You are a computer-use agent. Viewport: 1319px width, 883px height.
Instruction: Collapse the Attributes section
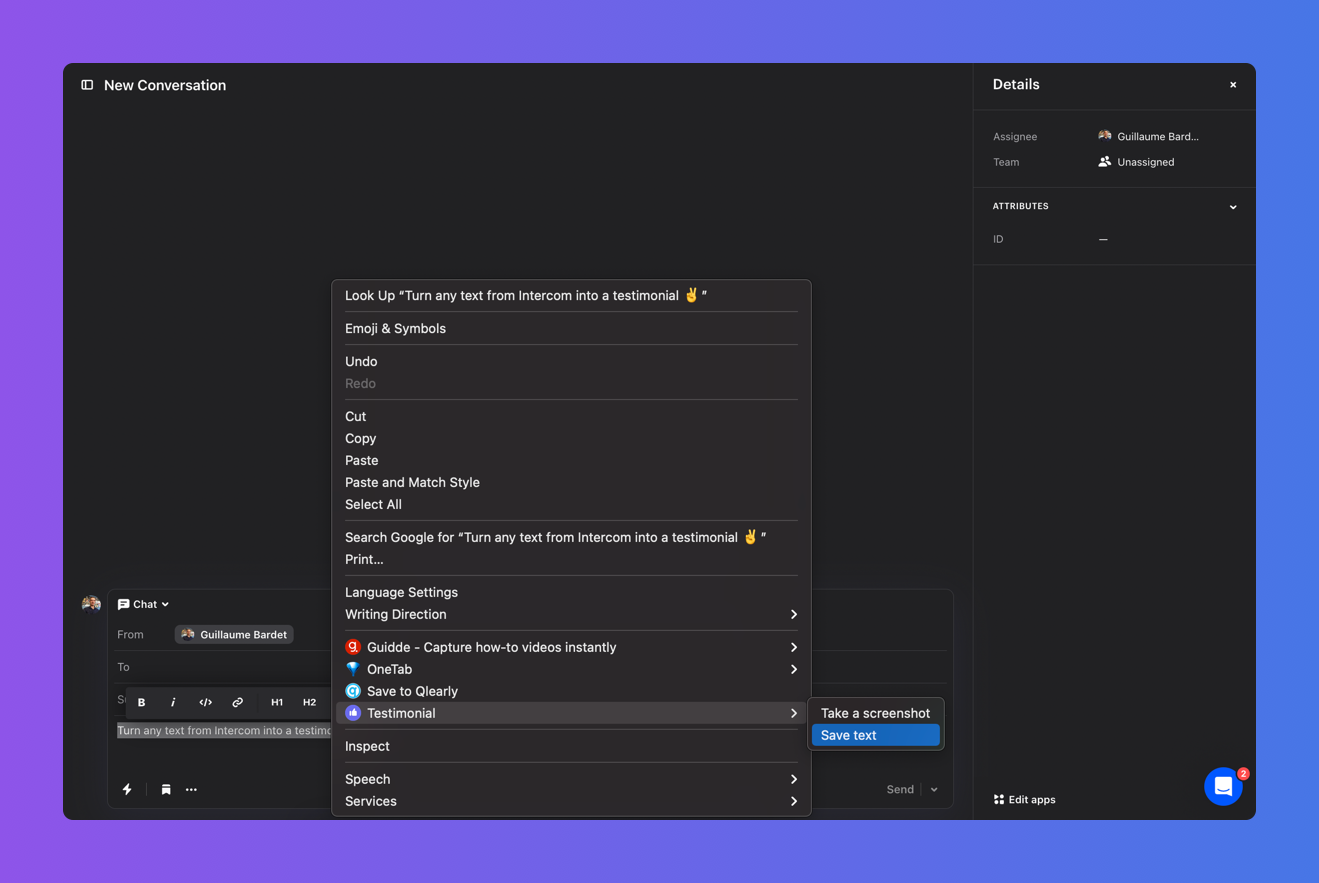click(1233, 207)
